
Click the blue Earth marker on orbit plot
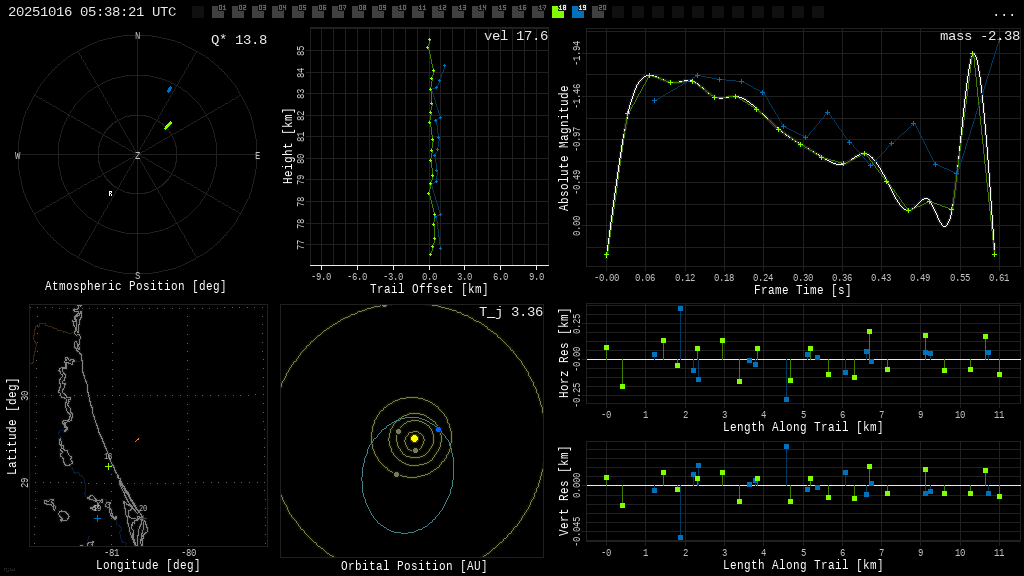pyautogui.click(x=438, y=429)
